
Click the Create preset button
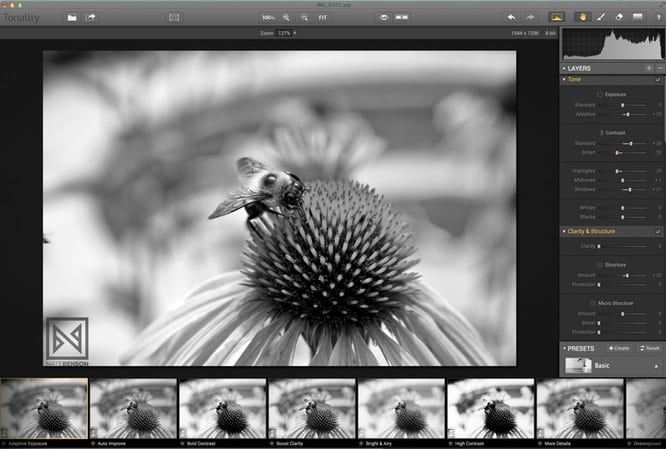click(618, 348)
